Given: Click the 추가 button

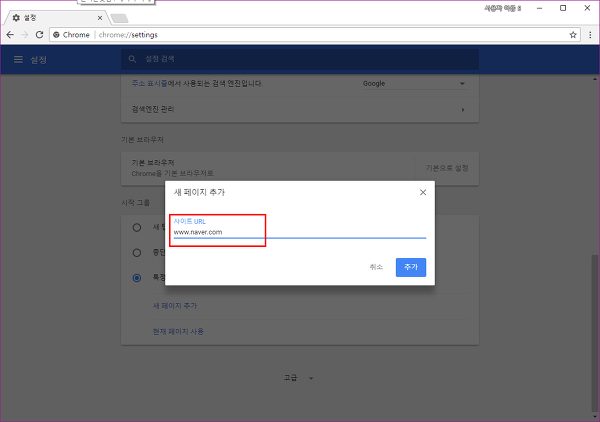Looking at the screenshot, I should pyautogui.click(x=411, y=267).
